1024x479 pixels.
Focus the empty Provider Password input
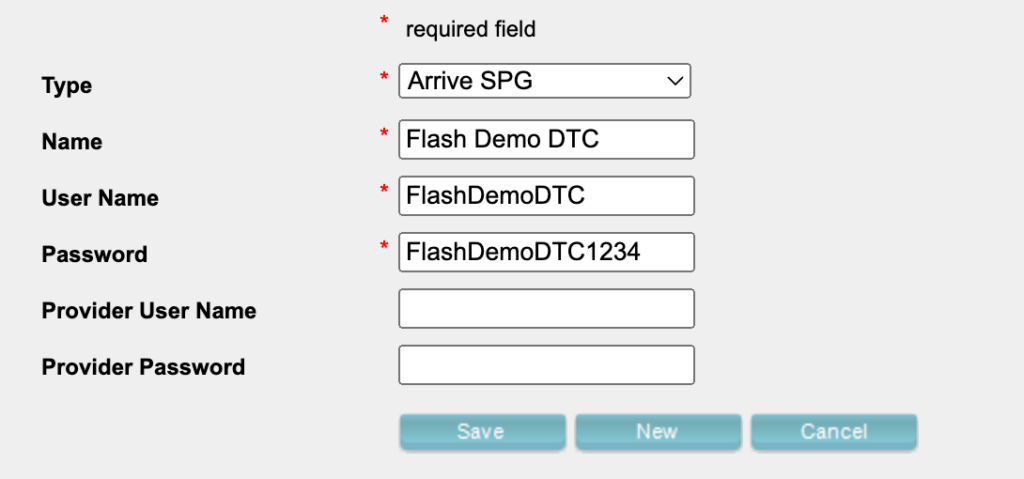[x=546, y=365]
